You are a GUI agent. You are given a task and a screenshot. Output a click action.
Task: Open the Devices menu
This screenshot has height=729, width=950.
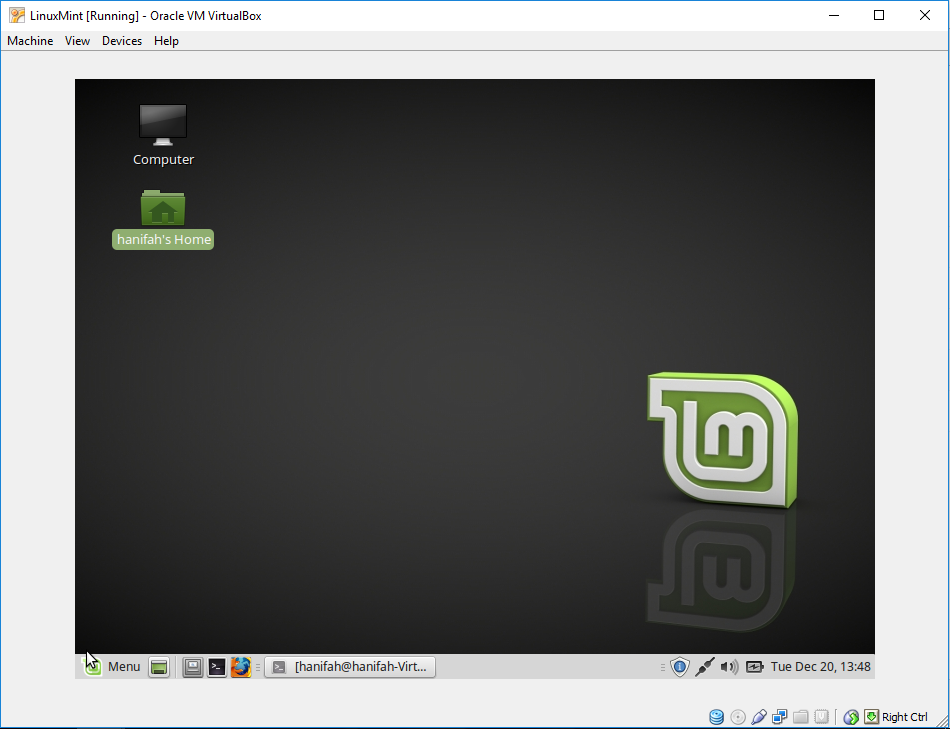click(121, 41)
